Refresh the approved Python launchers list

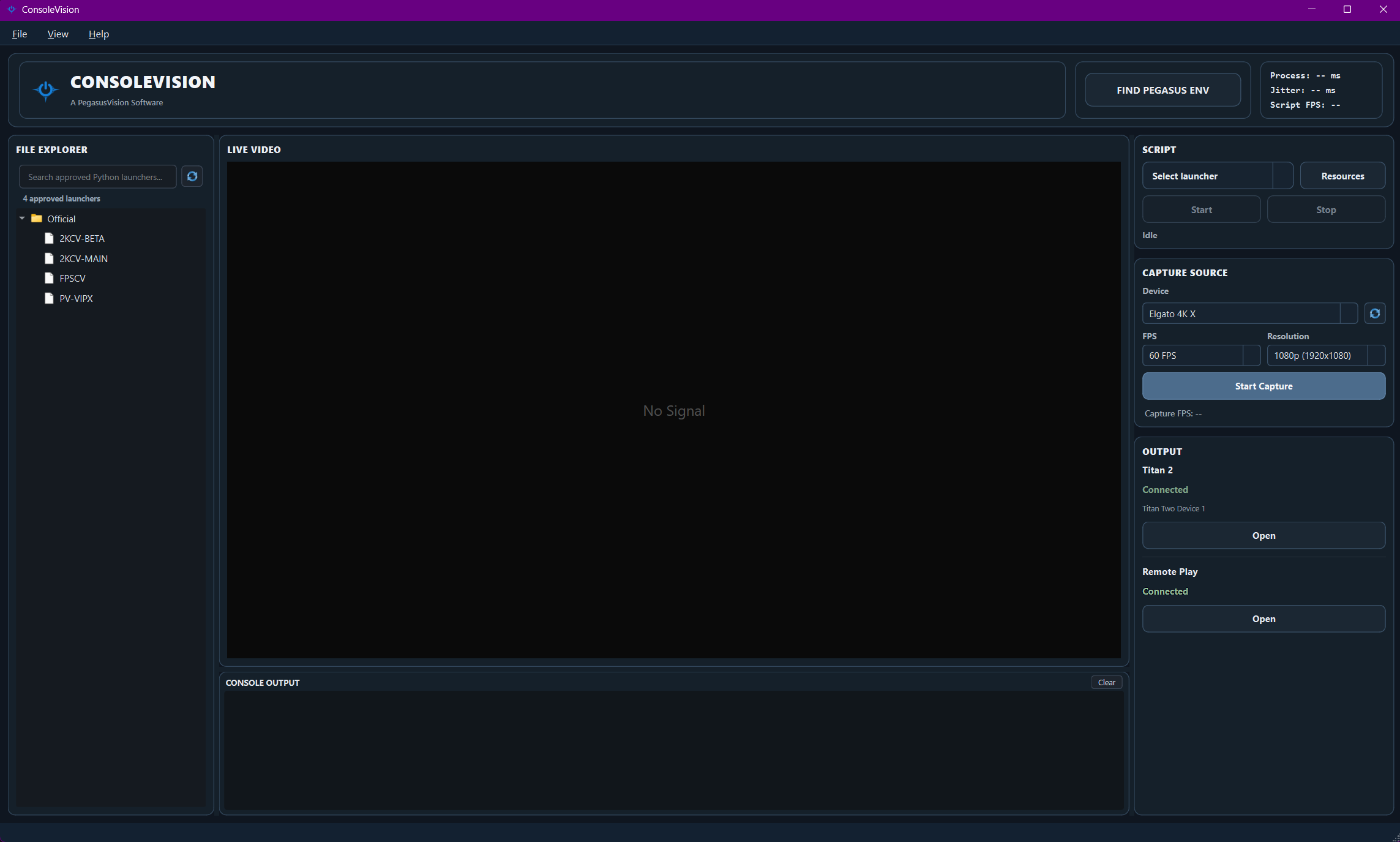pyautogui.click(x=192, y=176)
